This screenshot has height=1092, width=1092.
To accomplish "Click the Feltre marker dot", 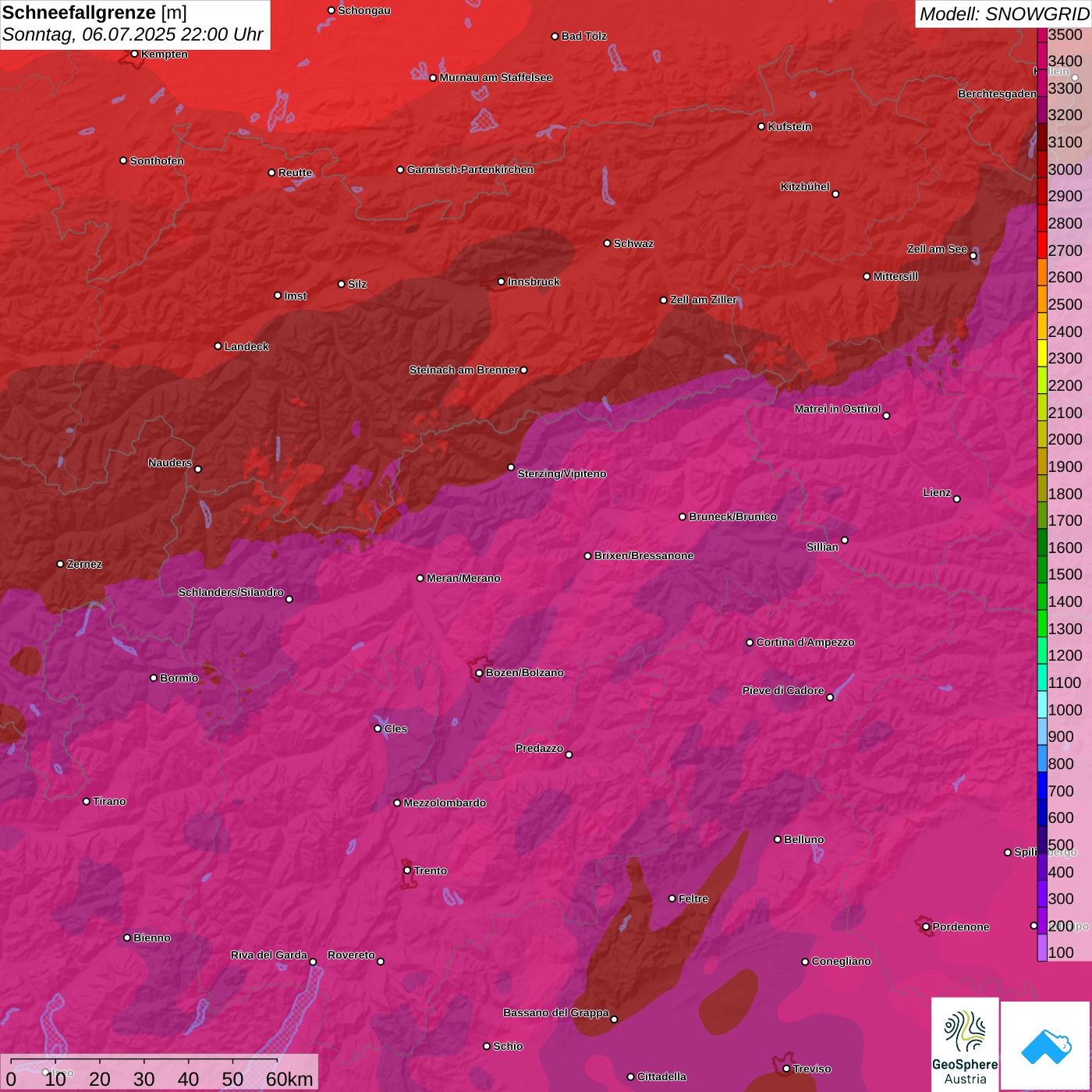I will click(x=672, y=899).
